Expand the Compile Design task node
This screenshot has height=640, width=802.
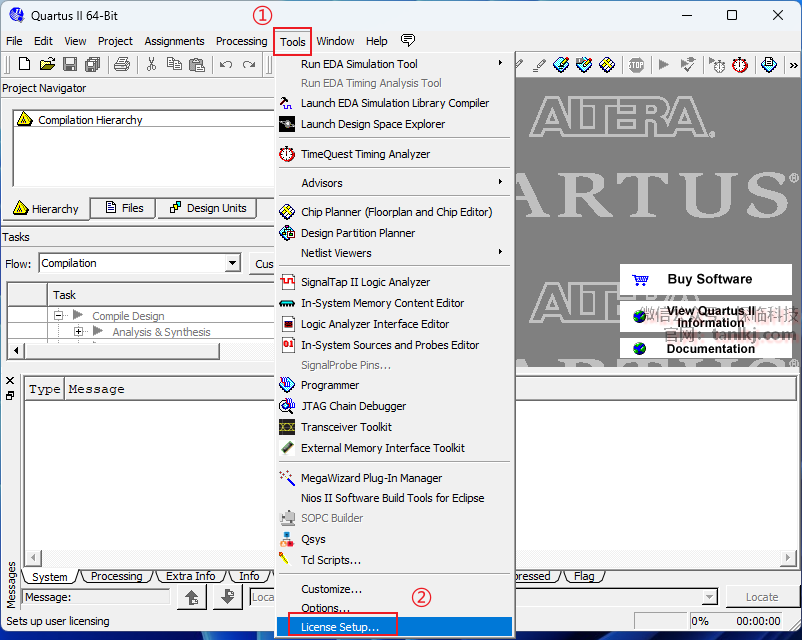click(x=59, y=316)
